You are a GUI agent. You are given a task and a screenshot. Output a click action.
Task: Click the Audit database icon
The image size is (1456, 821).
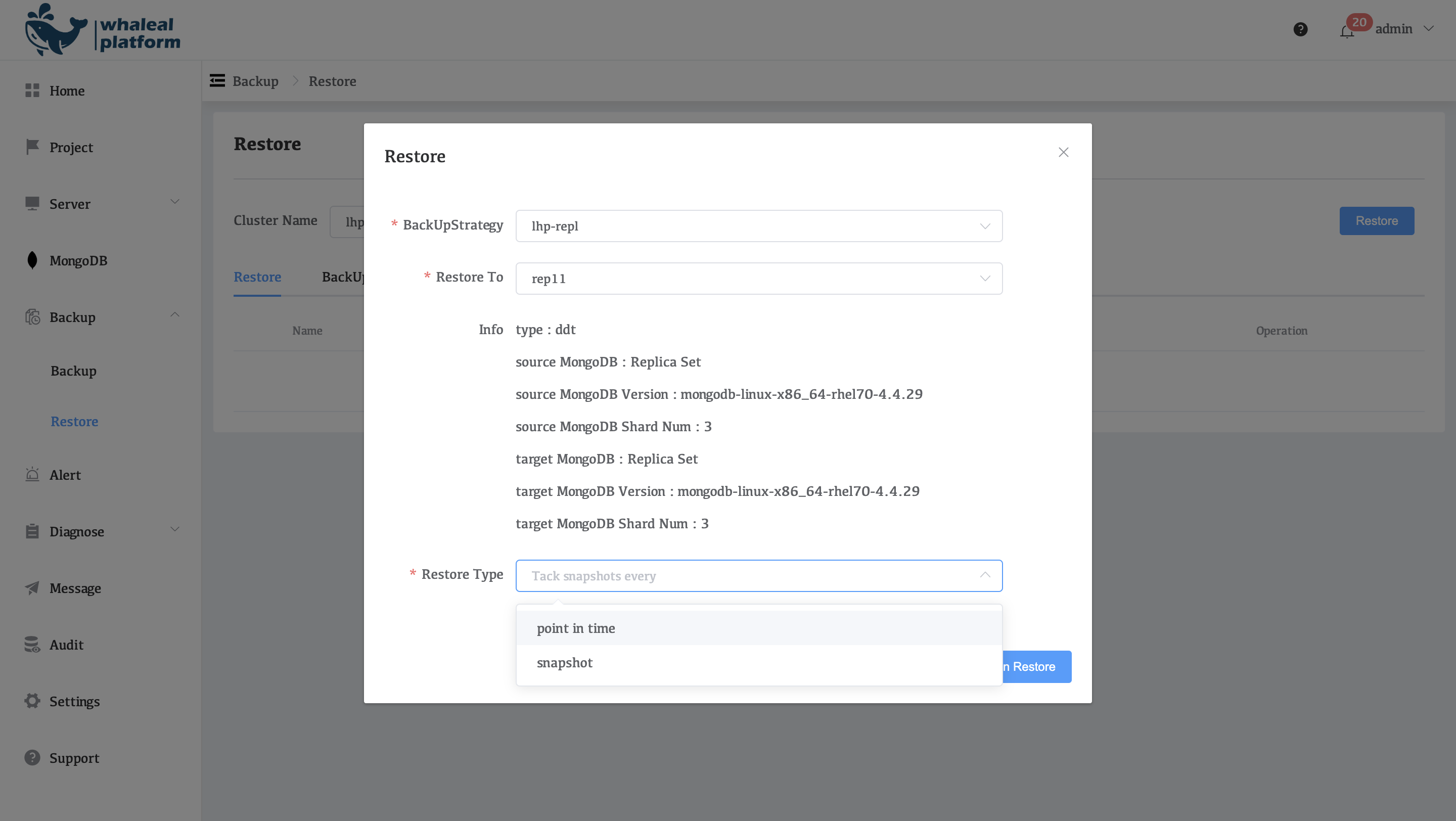tap(32, 644)
